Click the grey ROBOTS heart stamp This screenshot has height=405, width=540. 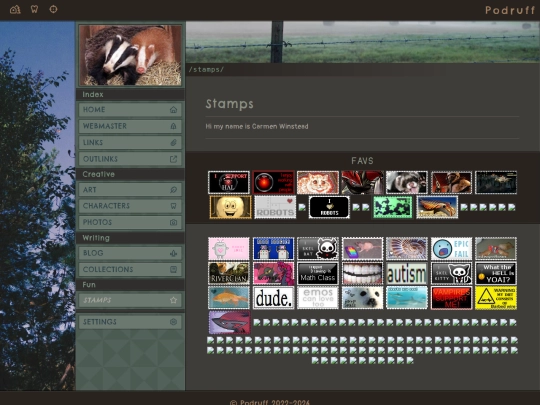point(275,207)
